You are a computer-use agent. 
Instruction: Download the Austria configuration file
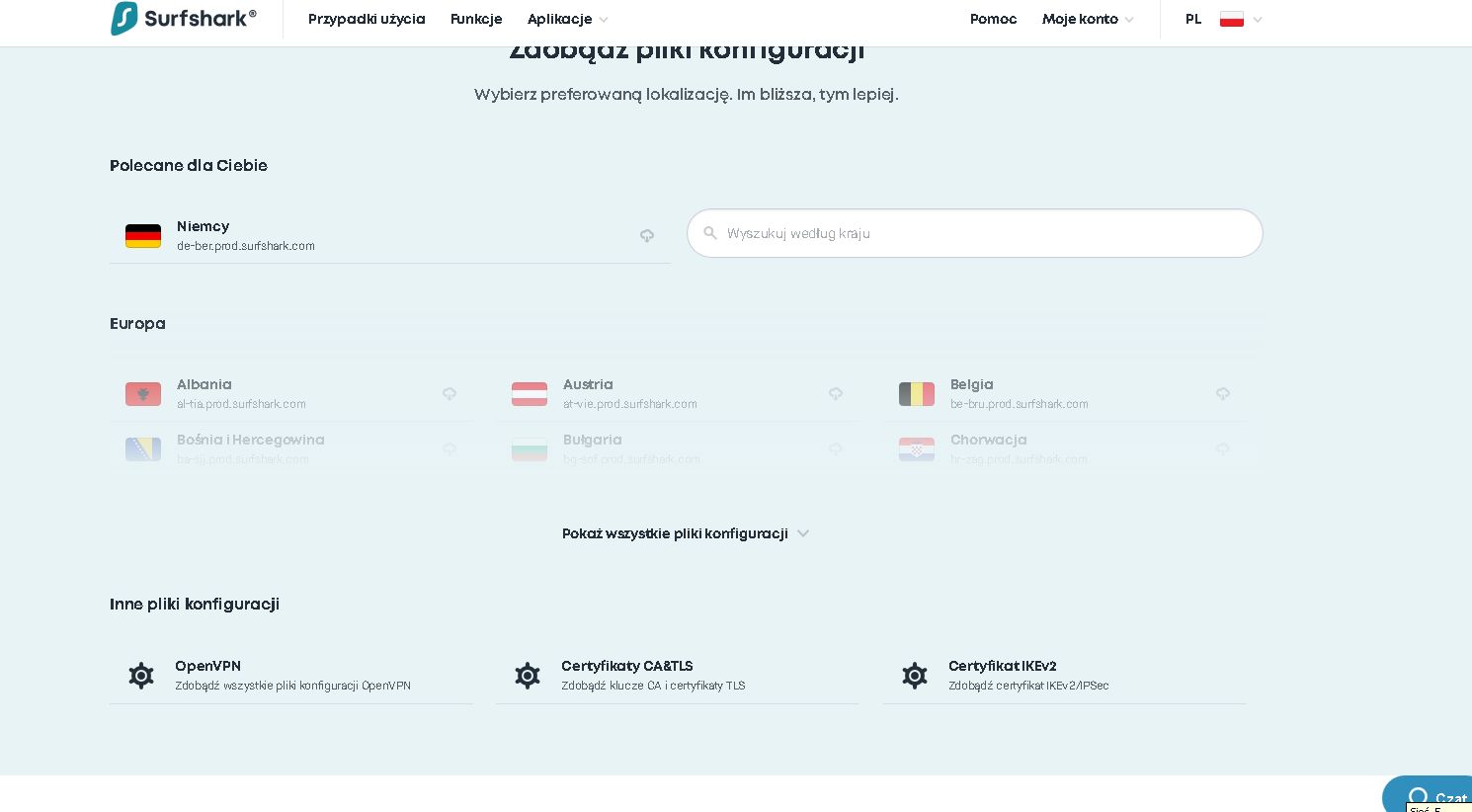(x=836, y=393)
